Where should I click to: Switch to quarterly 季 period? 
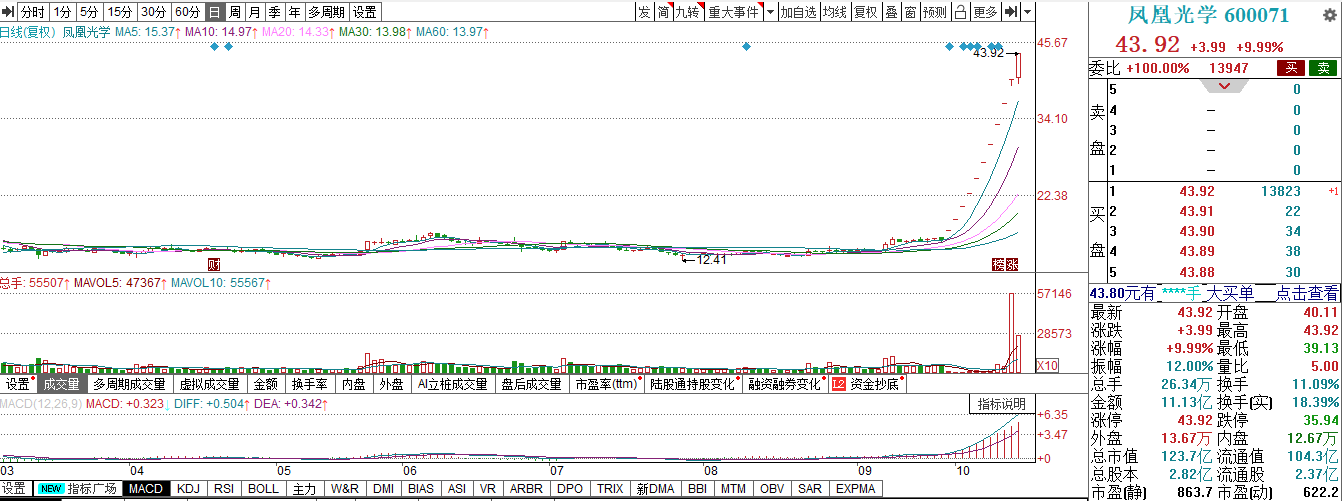(274, 12)
